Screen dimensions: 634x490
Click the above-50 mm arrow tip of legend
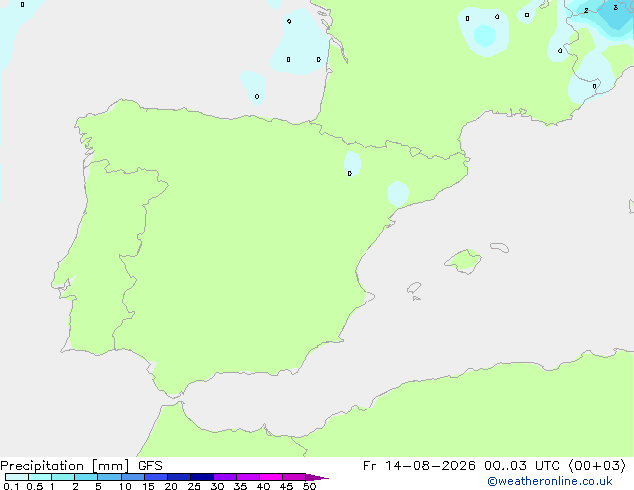pos(317,477)
